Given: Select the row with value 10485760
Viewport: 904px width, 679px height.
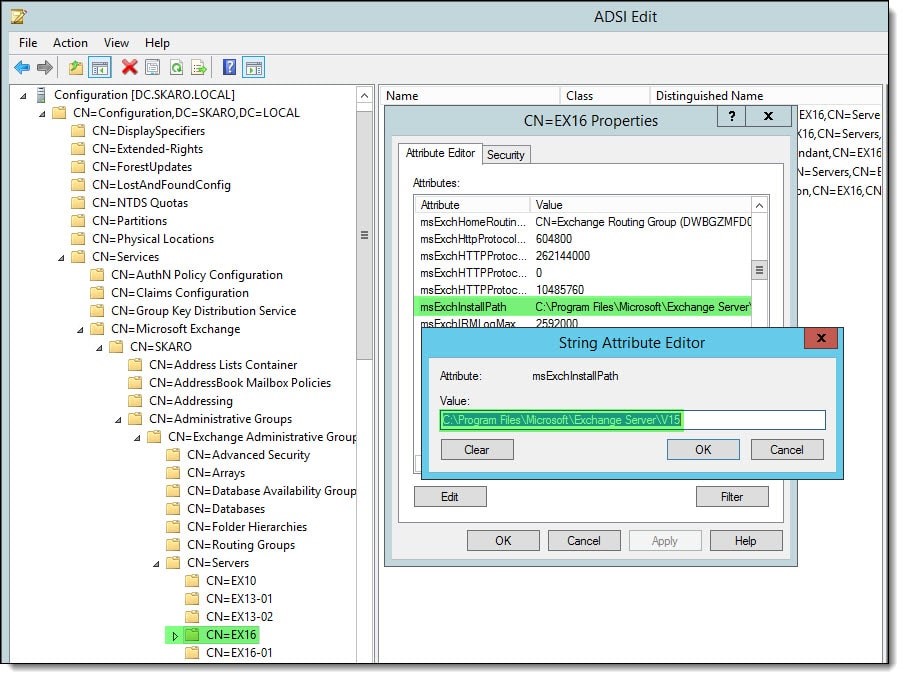Looking at the screenshot, I should click(x=583, y=290).
